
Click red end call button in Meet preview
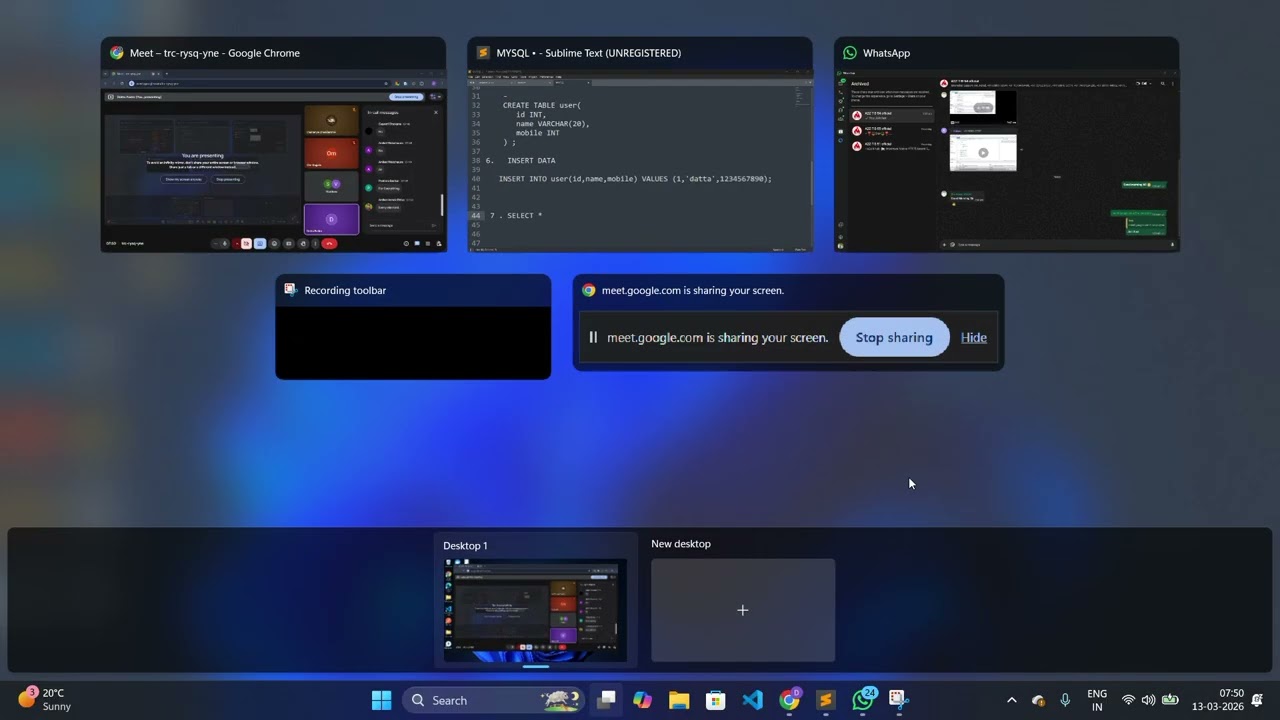tap(328, 243)
